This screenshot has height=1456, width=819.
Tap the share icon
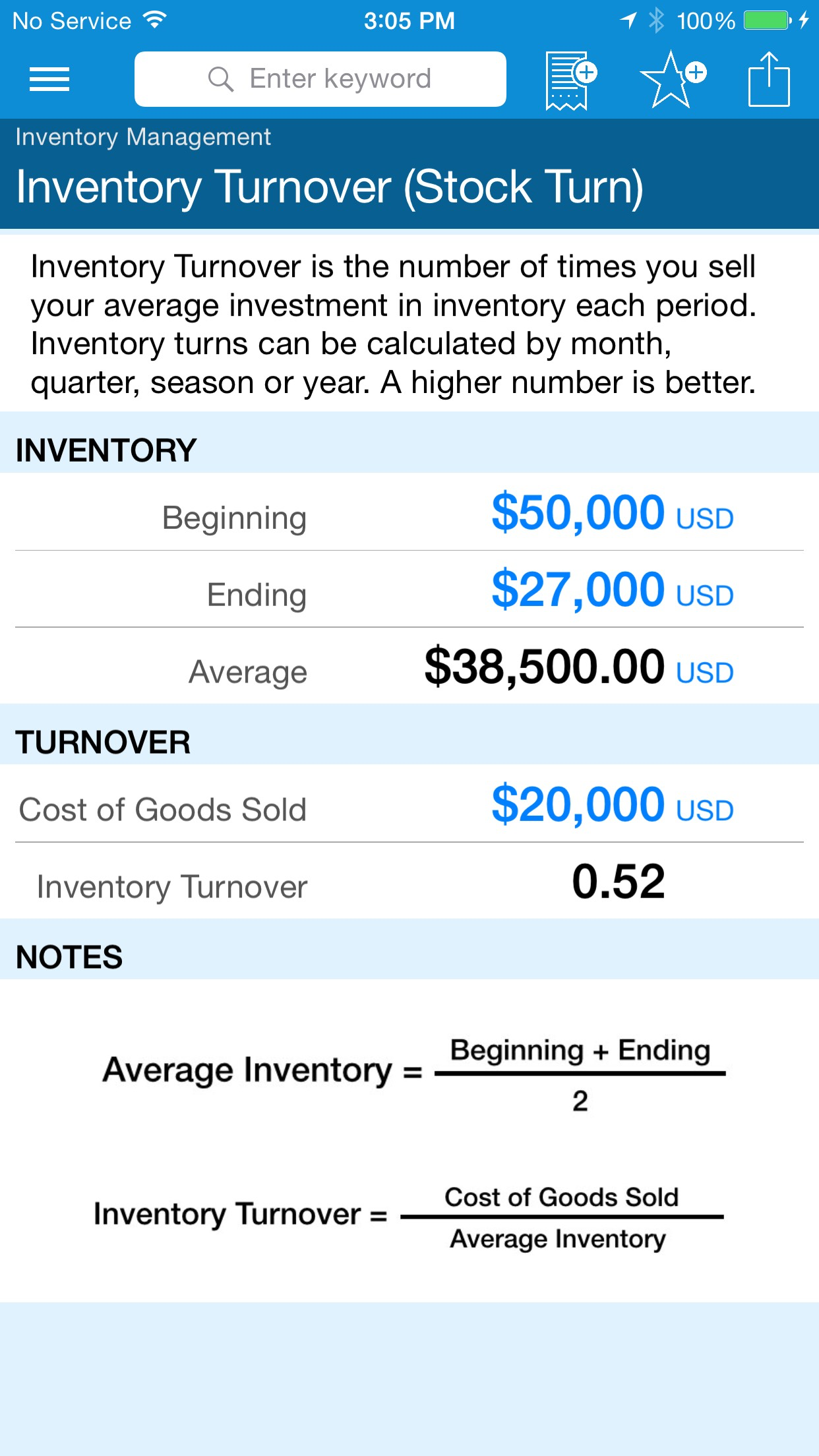[x=769, y=80]
